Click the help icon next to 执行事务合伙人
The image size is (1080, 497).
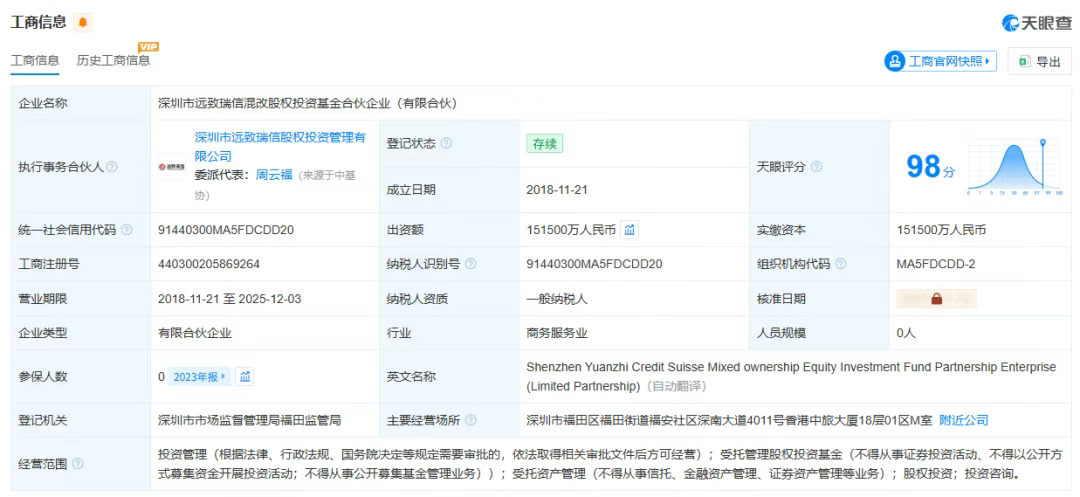[112, 167]
